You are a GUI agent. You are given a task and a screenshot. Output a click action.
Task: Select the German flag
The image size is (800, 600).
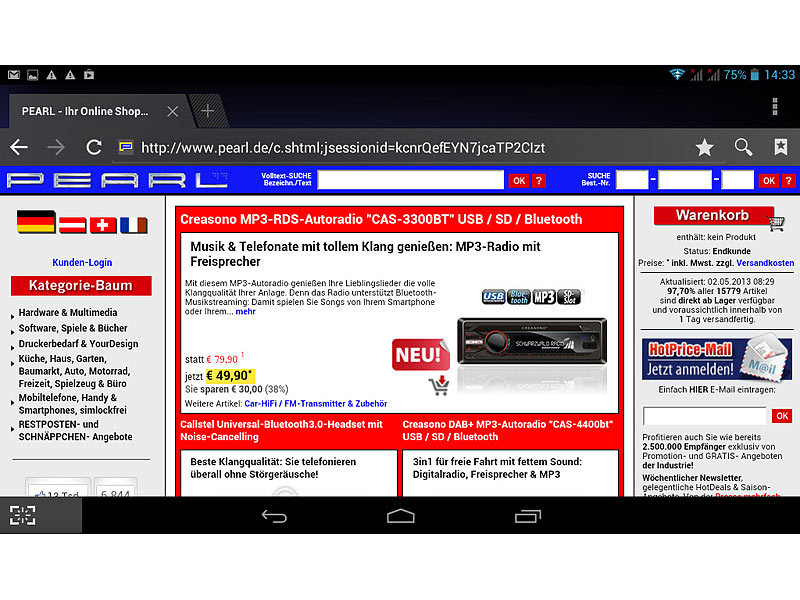pos(36,222)
